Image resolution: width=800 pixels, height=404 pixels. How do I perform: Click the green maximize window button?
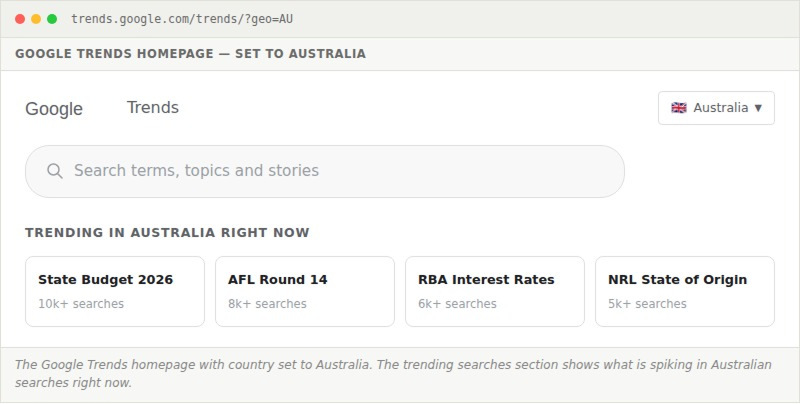click(x=52, y=19)
